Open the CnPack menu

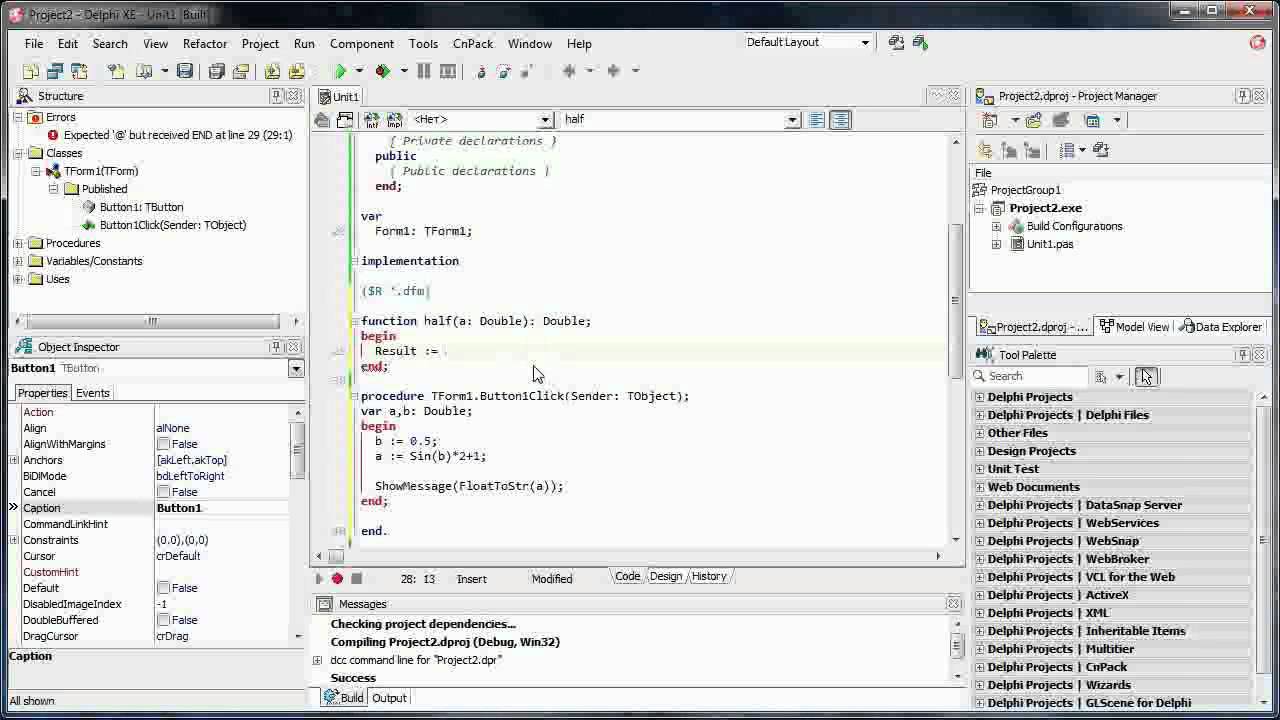click(473, 44)
